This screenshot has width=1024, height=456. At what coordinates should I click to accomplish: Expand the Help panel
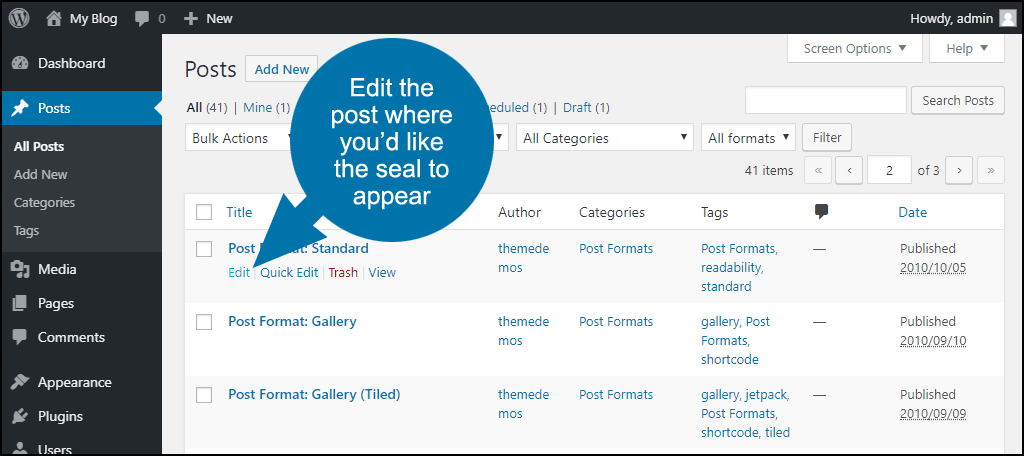pos(967,48)
